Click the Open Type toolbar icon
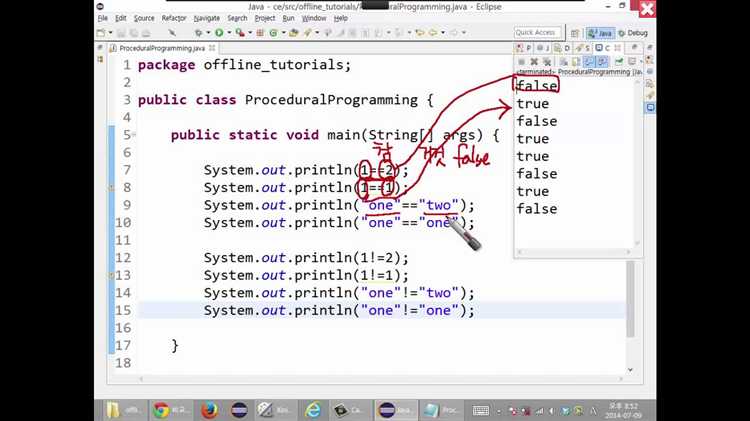This screenshot has width=750, height=421. coord(294,33)
